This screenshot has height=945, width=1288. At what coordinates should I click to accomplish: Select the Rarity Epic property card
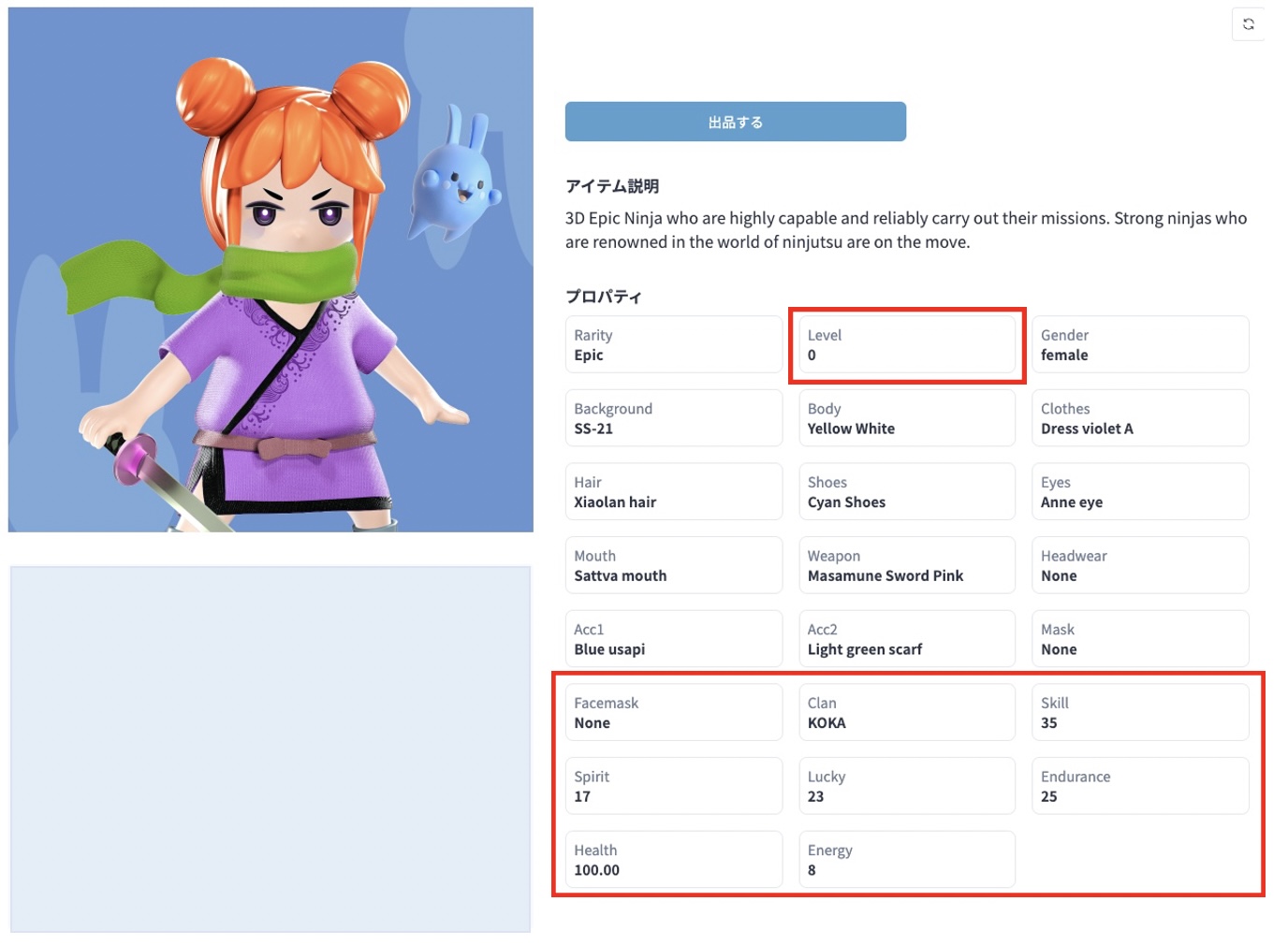coord(673,344)
